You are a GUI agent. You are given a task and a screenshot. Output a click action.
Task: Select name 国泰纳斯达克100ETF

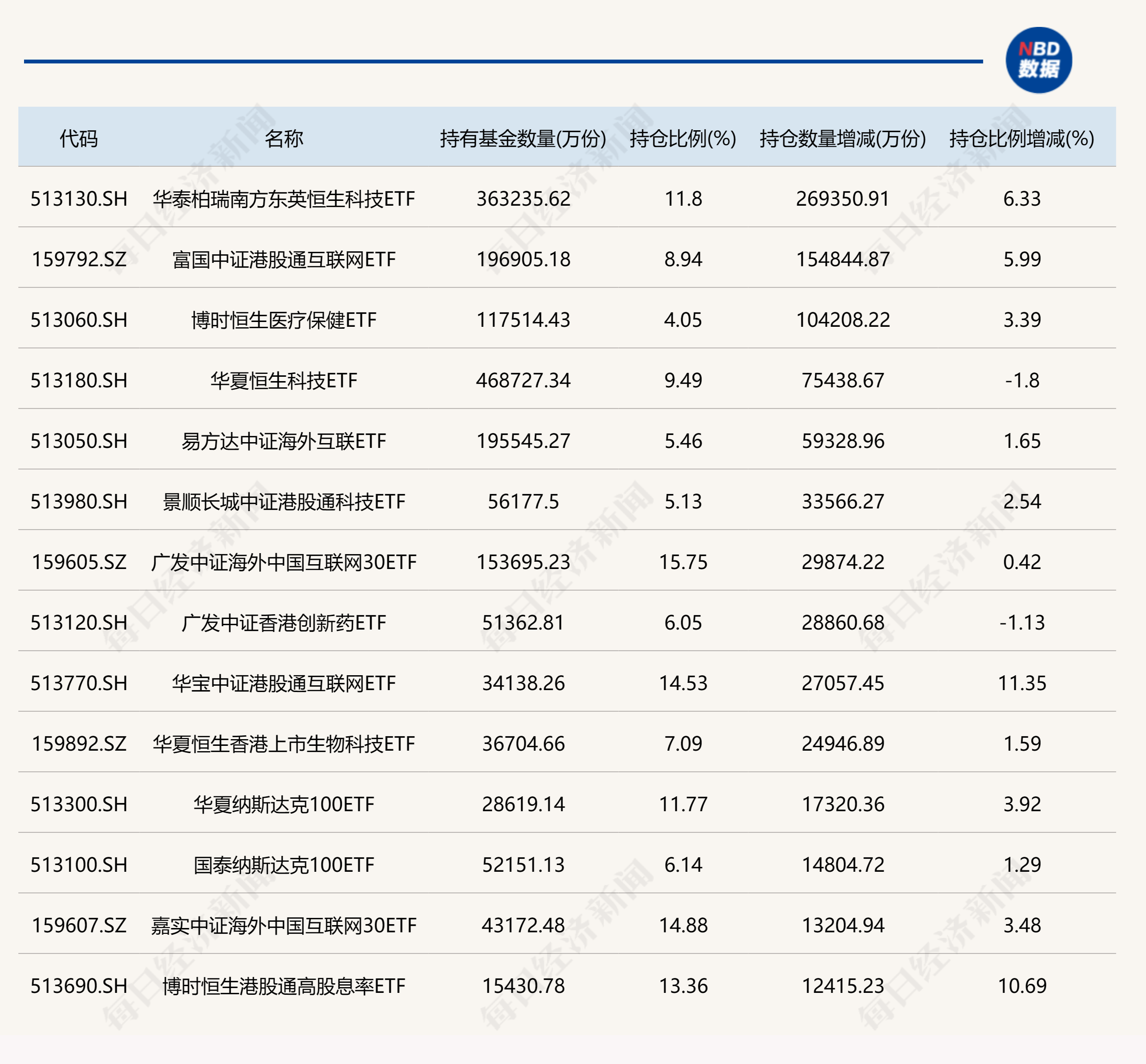coord(284,865)
